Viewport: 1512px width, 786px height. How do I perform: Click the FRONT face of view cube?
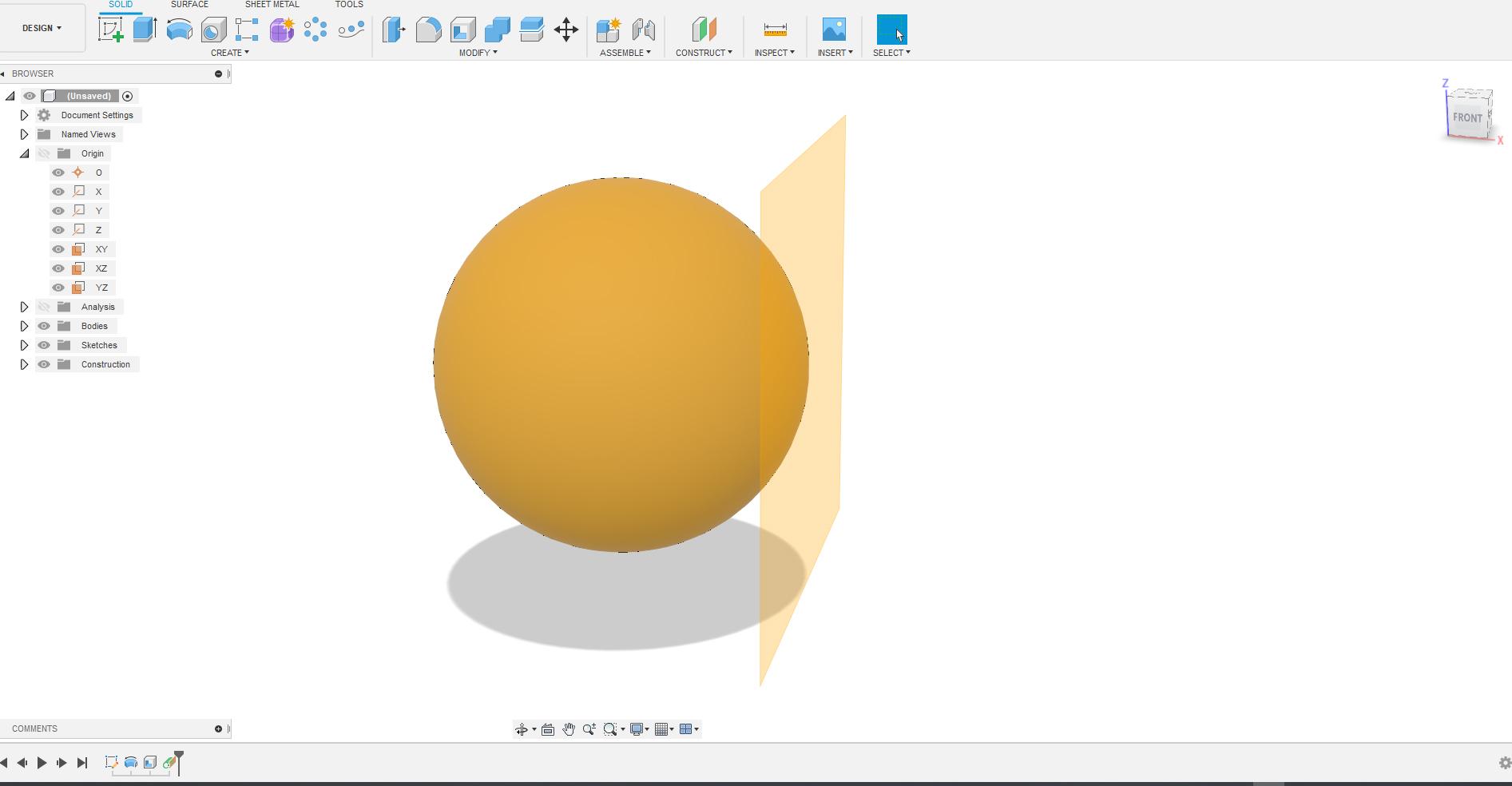pyautogui.click(x=1467, y=117)
